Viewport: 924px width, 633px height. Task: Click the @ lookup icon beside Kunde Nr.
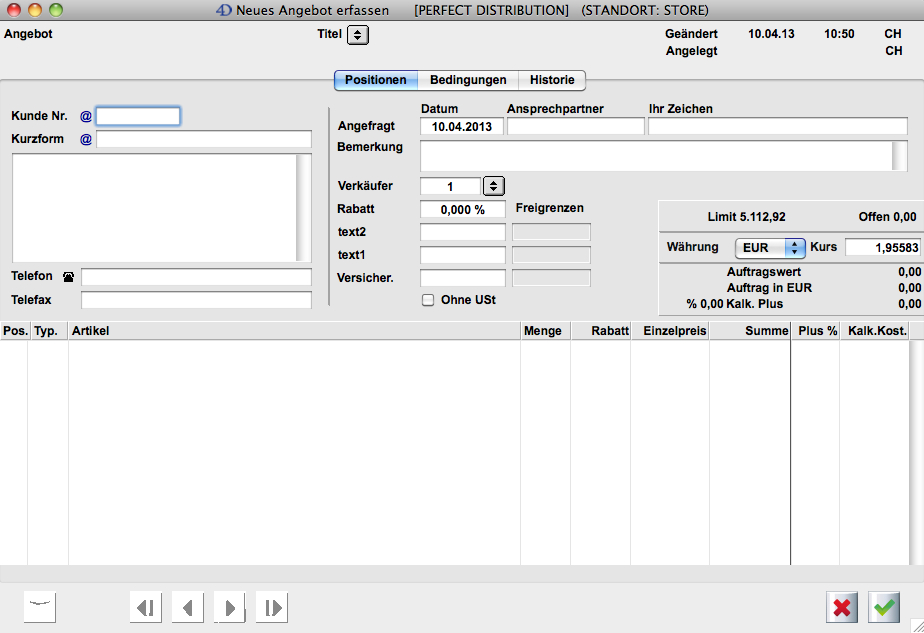pos(85,117)
